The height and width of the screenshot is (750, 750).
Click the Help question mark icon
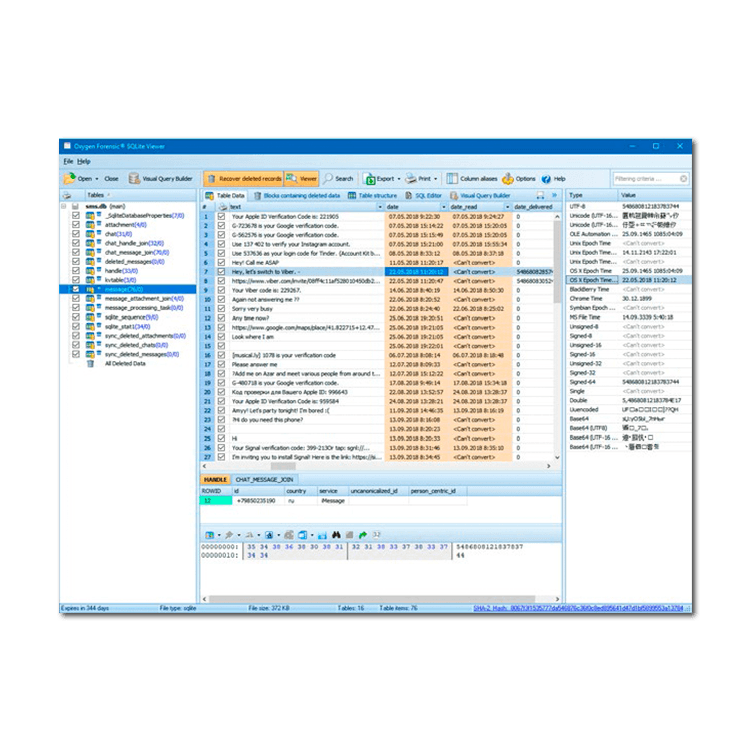pyautogui.click(x=547, y=179)
